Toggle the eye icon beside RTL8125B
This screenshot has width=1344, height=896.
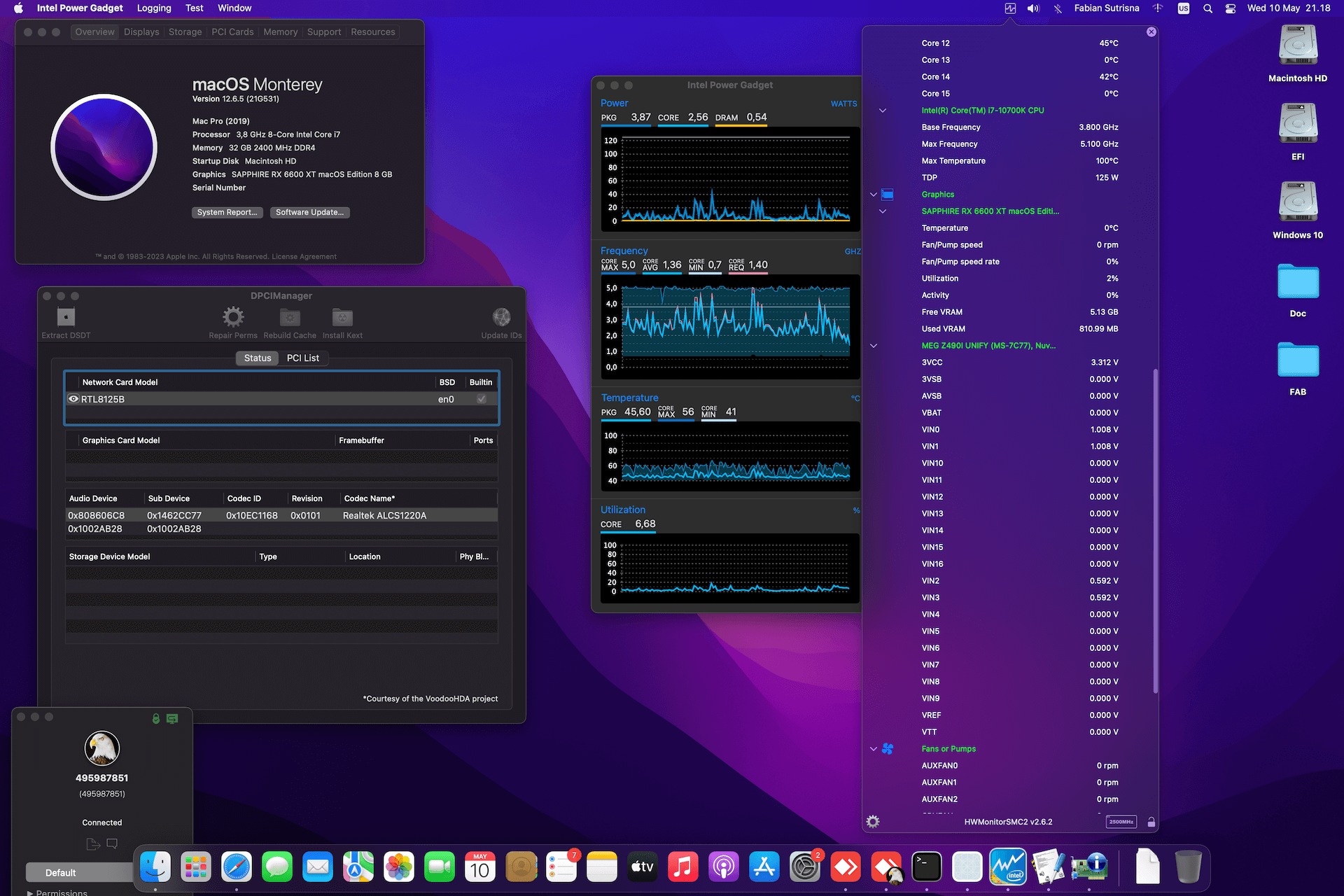pyautogui.click(x=73, y=399)
